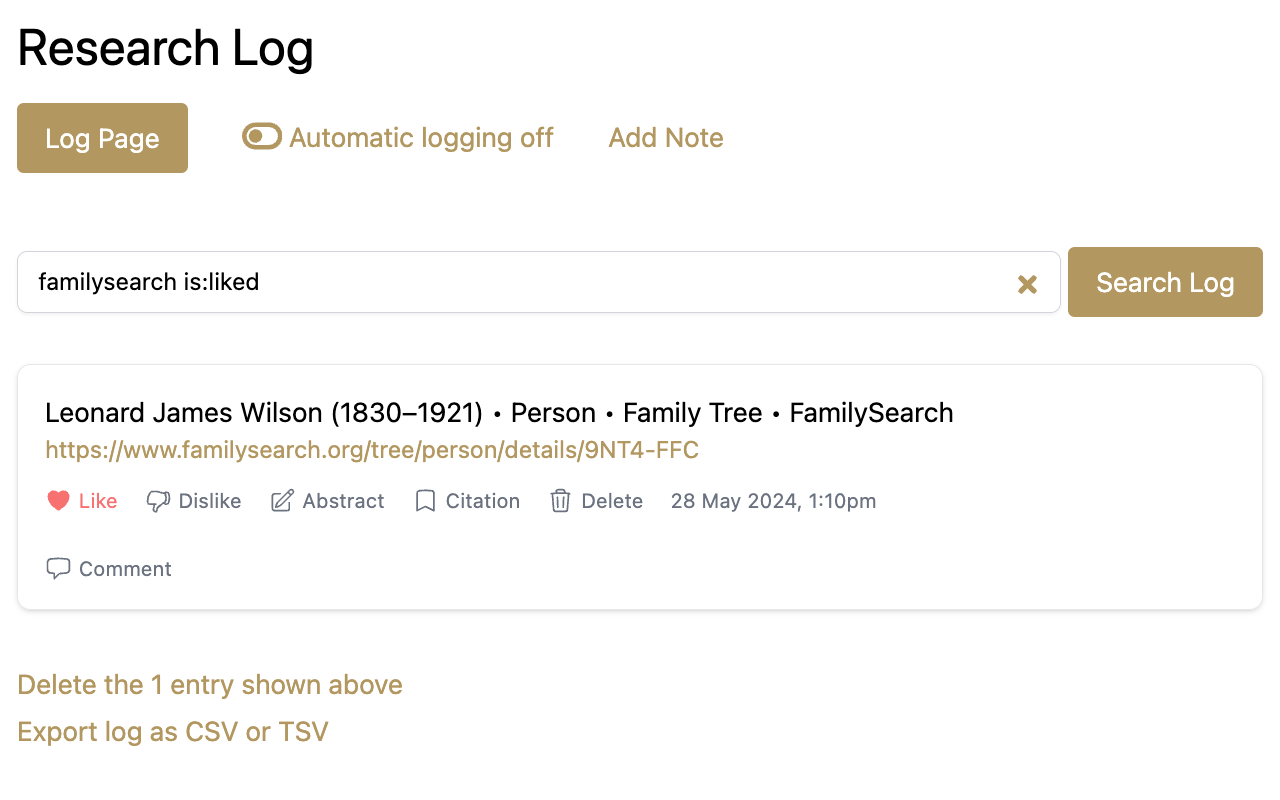The image size is (1280, 800).
Task: Open the familysearch.org person details URL
Action: (x=372, y=450)
